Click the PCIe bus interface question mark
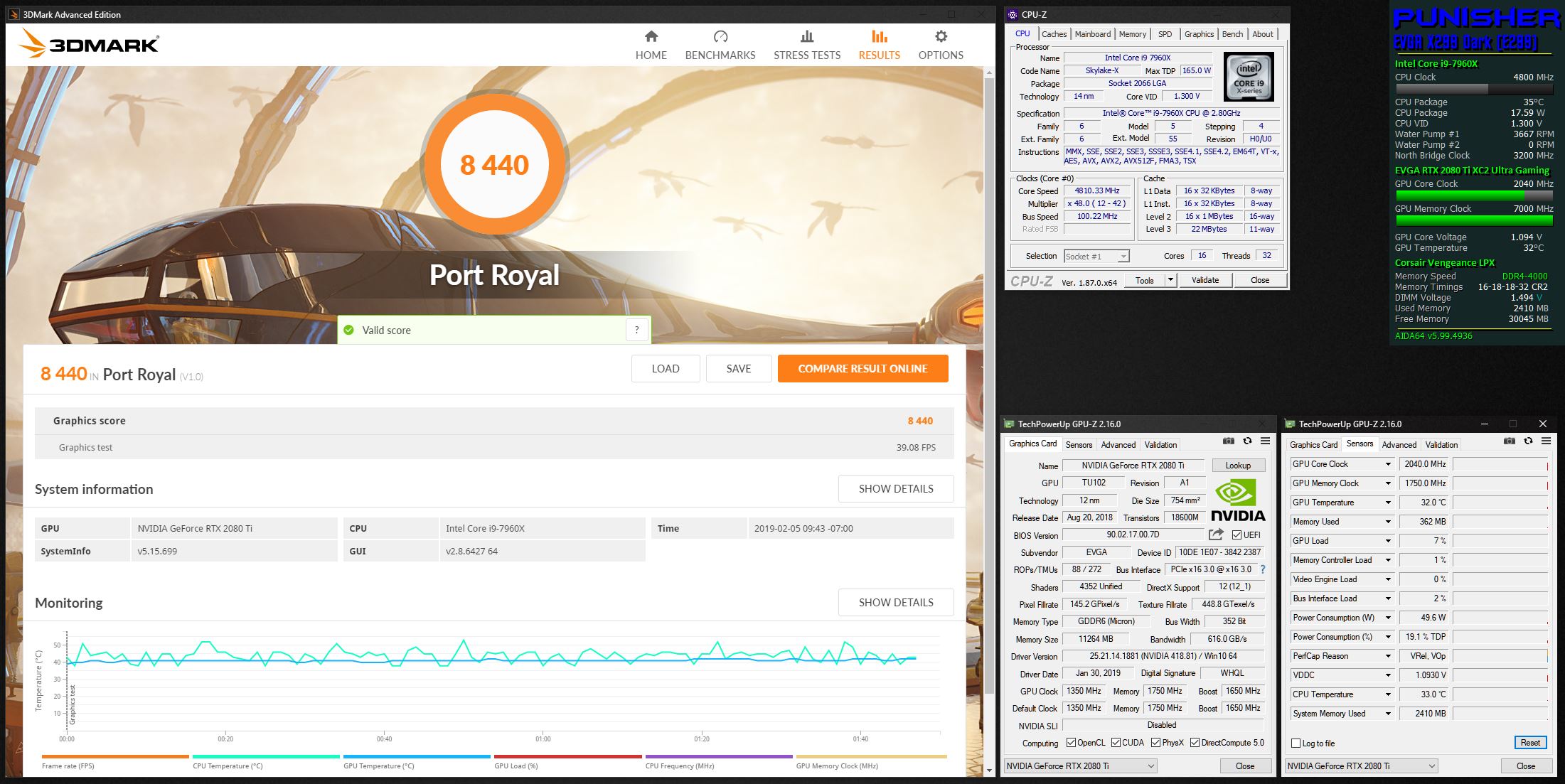The width and height of the screenshot is (1565, 784). pos(1263,569)
